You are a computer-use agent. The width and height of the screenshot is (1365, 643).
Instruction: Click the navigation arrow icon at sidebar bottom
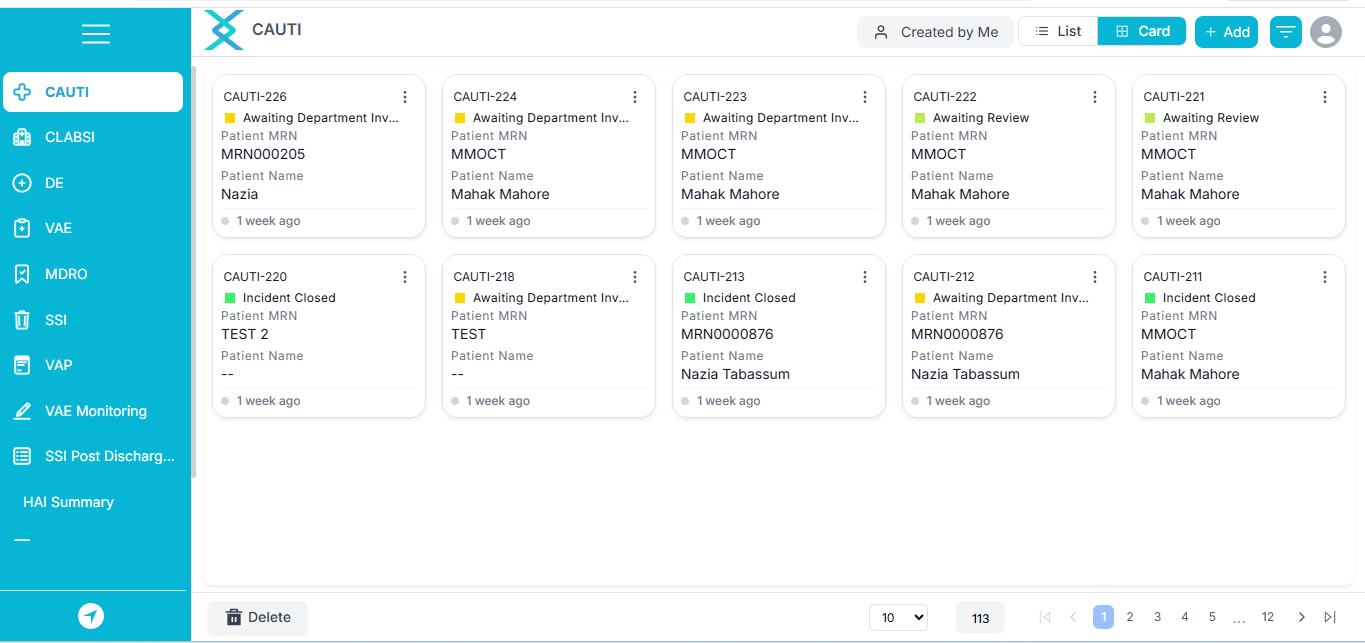click(91, 616)
